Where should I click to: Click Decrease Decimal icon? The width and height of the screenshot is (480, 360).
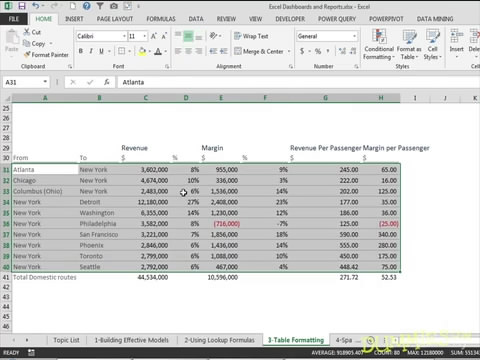[x=353, y=51]
